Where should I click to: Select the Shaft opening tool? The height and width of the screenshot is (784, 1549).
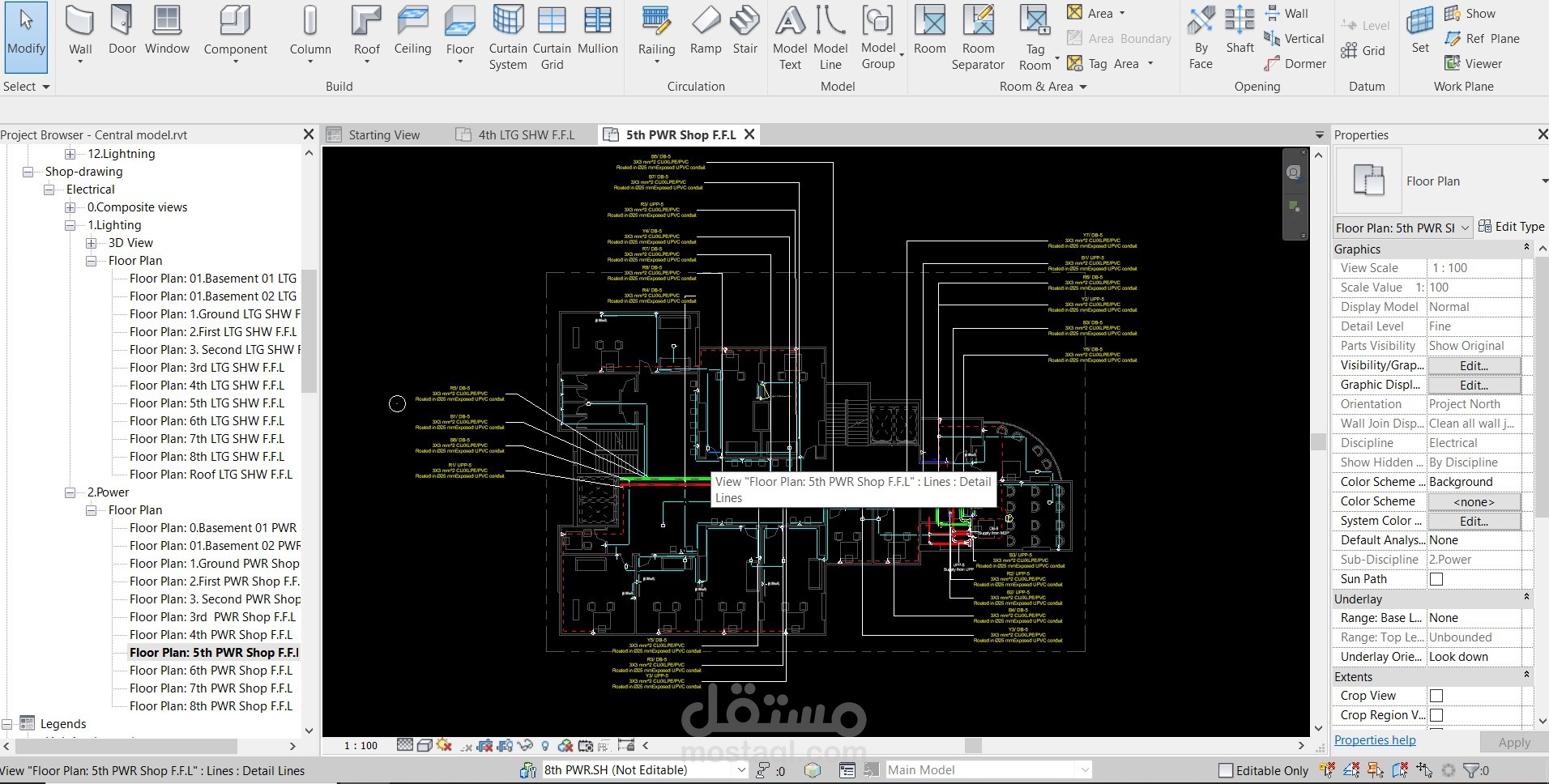(1240, 31)
